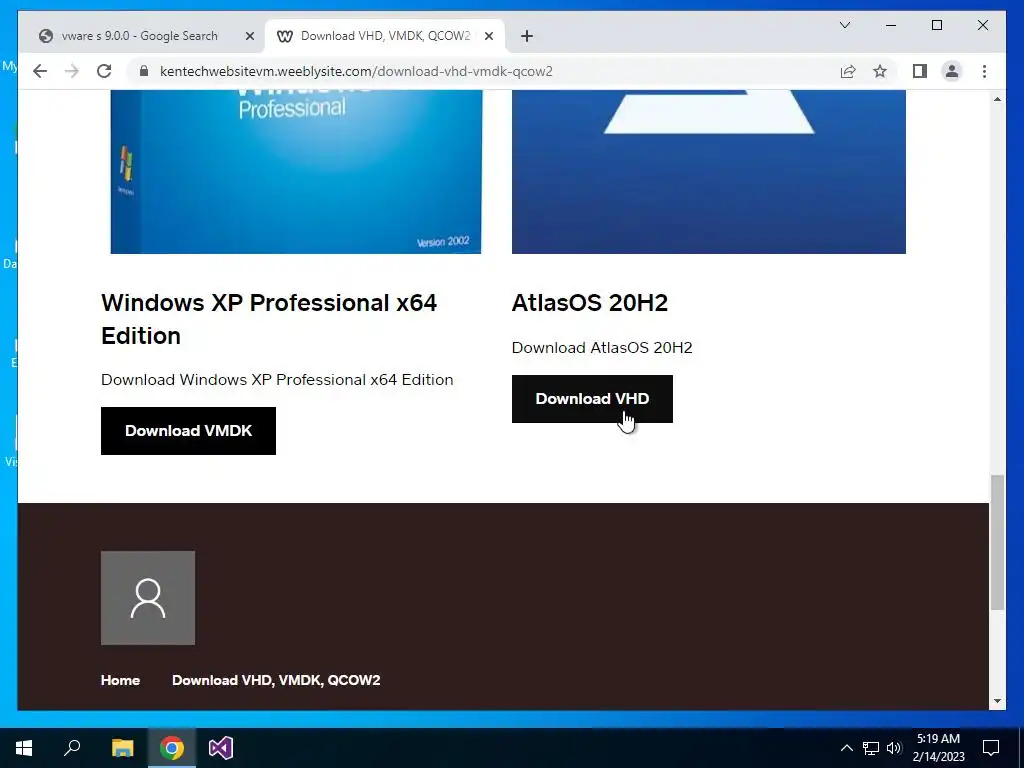
Task: Bookmark this page with the star
Action: click(x=880, y=71)
